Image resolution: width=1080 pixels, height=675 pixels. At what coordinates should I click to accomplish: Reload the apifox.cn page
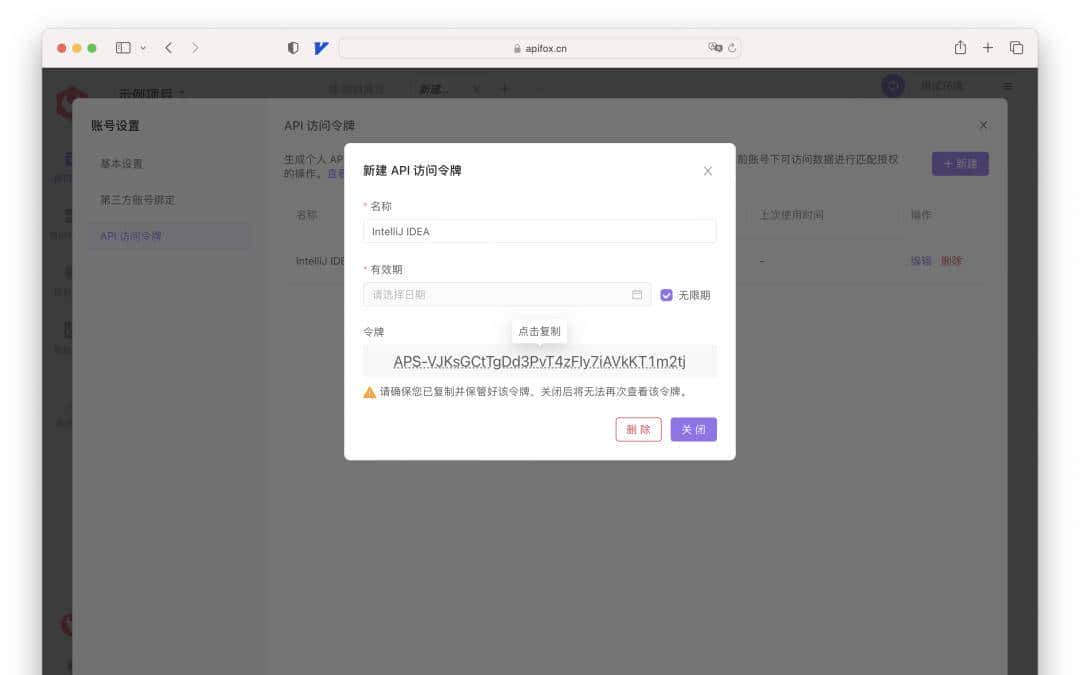(731, 47)
